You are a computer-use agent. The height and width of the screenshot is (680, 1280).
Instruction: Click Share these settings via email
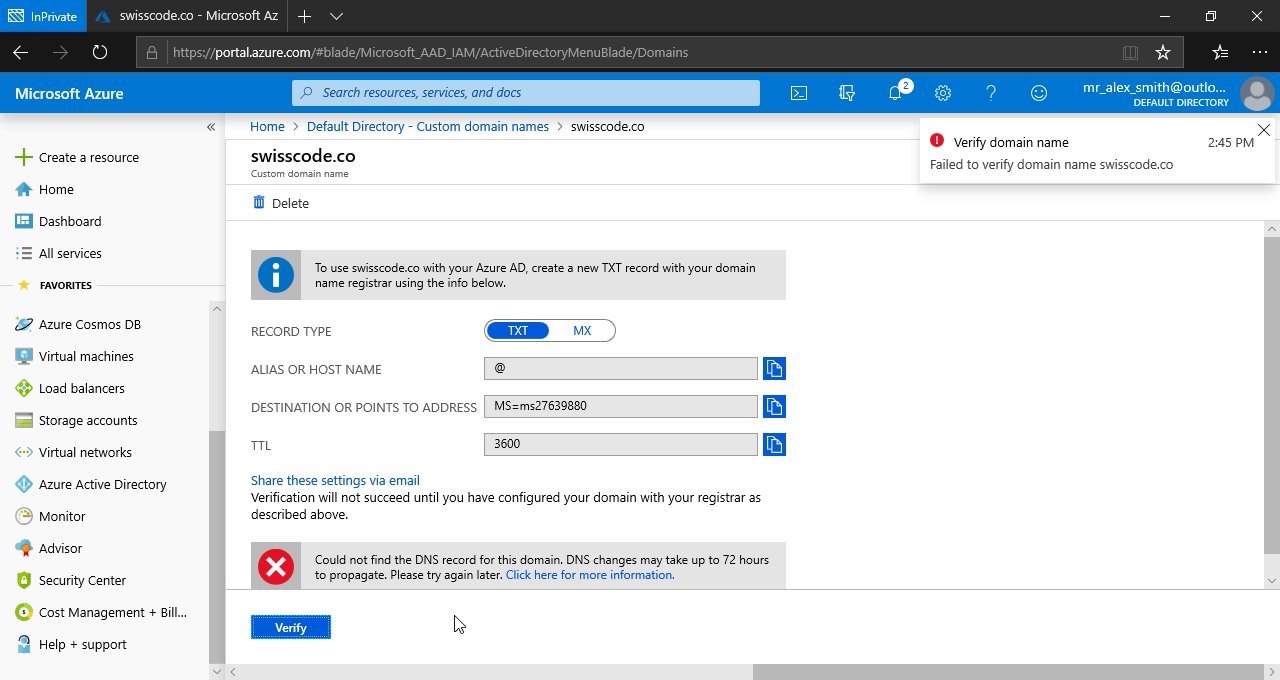[x=335, y=480]
